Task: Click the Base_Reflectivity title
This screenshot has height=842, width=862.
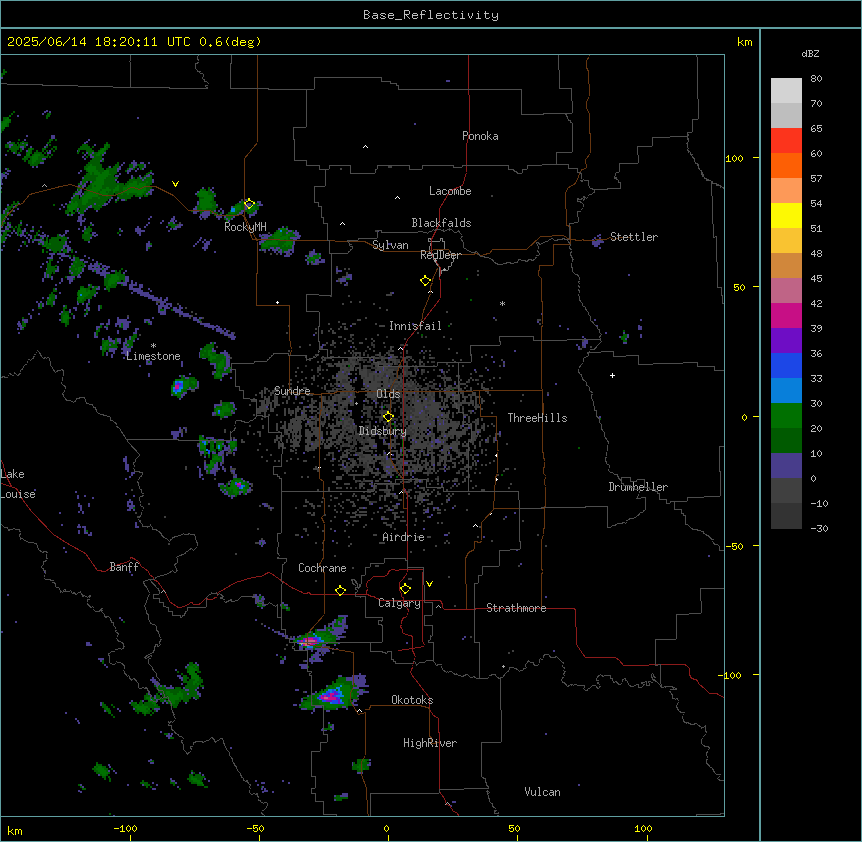Action: pyautogui.click(x=431, y=15)
